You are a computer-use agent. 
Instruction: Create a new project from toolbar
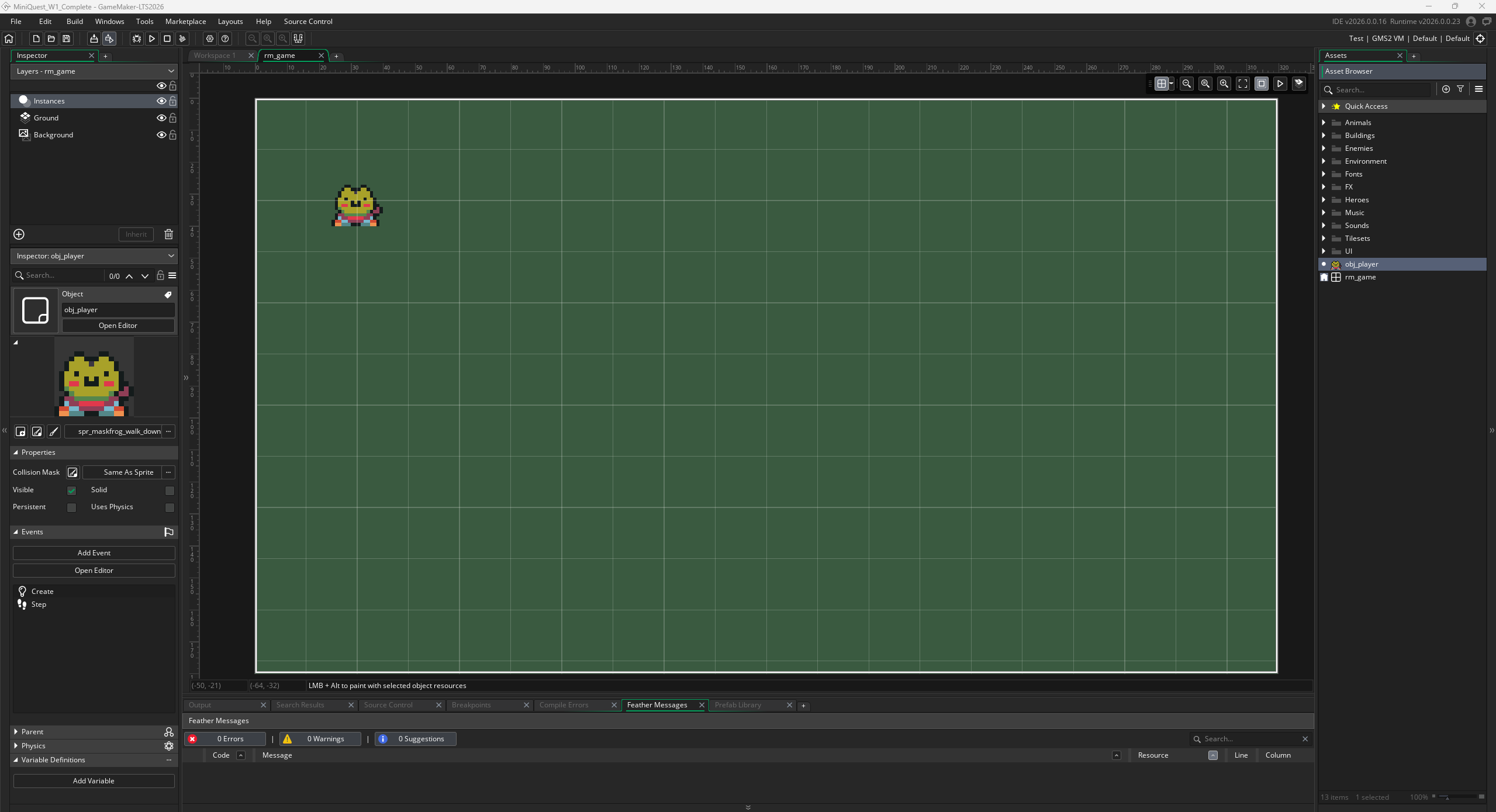[36, 39]
